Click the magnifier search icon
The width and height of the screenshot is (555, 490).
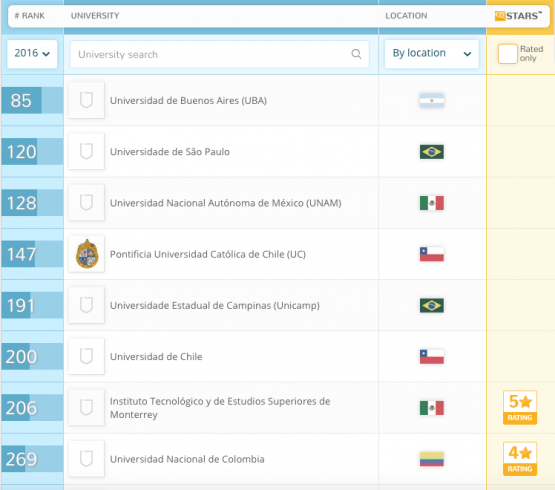pyautogui.click(x=356, y=54)
